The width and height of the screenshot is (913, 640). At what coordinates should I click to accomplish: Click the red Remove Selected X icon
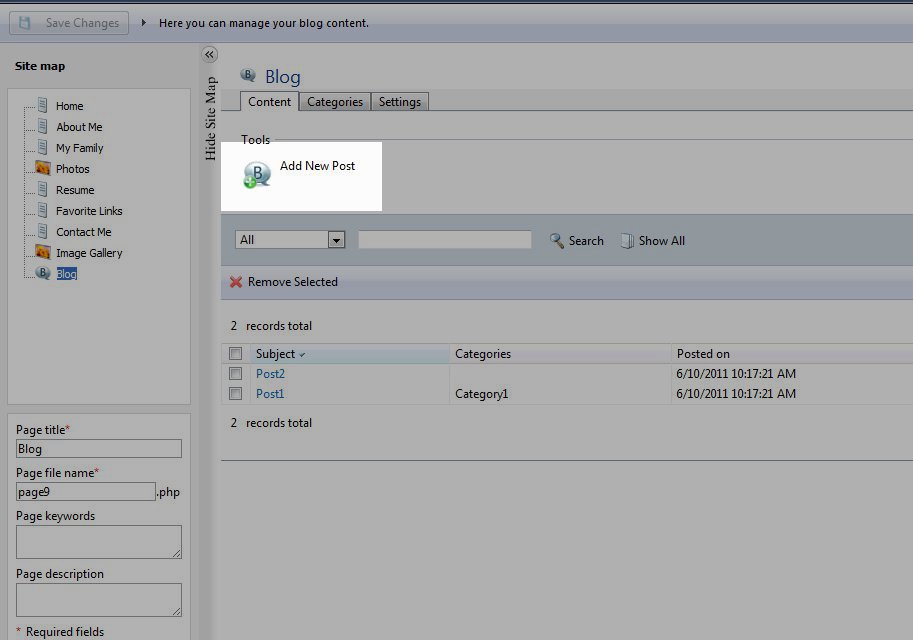236,282
